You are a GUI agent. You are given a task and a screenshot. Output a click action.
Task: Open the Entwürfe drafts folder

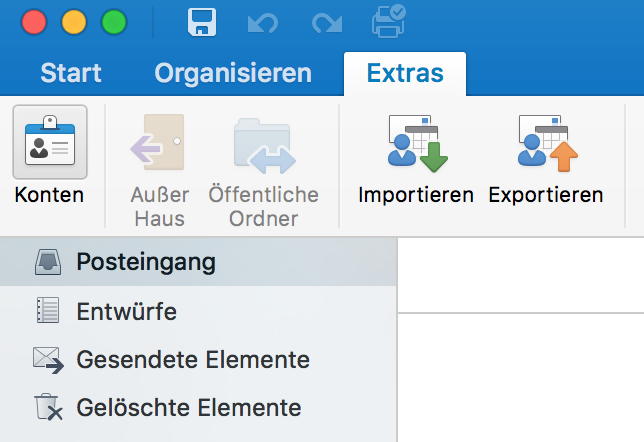tap(126, 311)
